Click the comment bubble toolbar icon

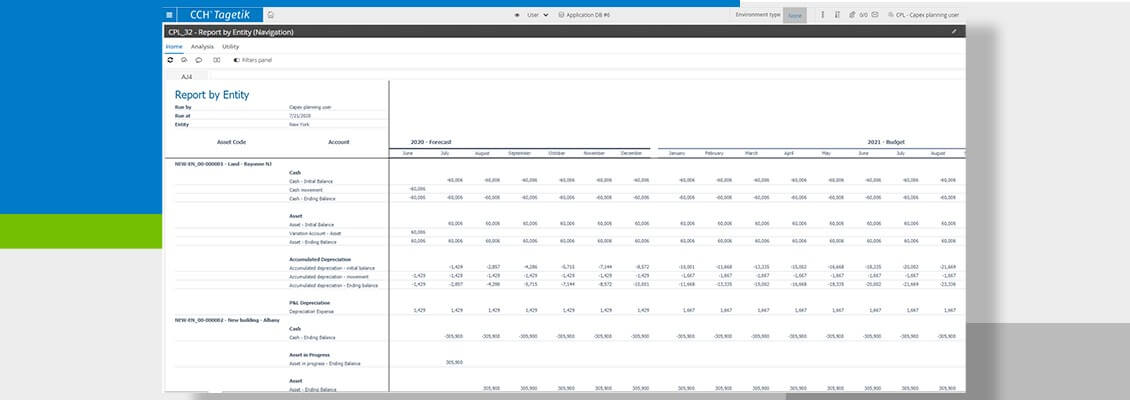tap(198, 60)
